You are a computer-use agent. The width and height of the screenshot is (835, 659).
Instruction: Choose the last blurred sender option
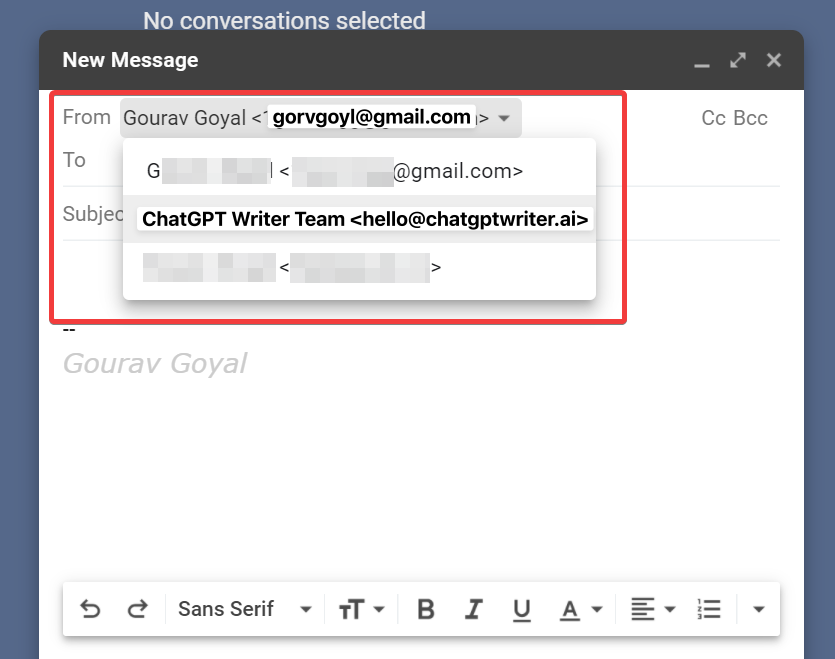point(359,267)
